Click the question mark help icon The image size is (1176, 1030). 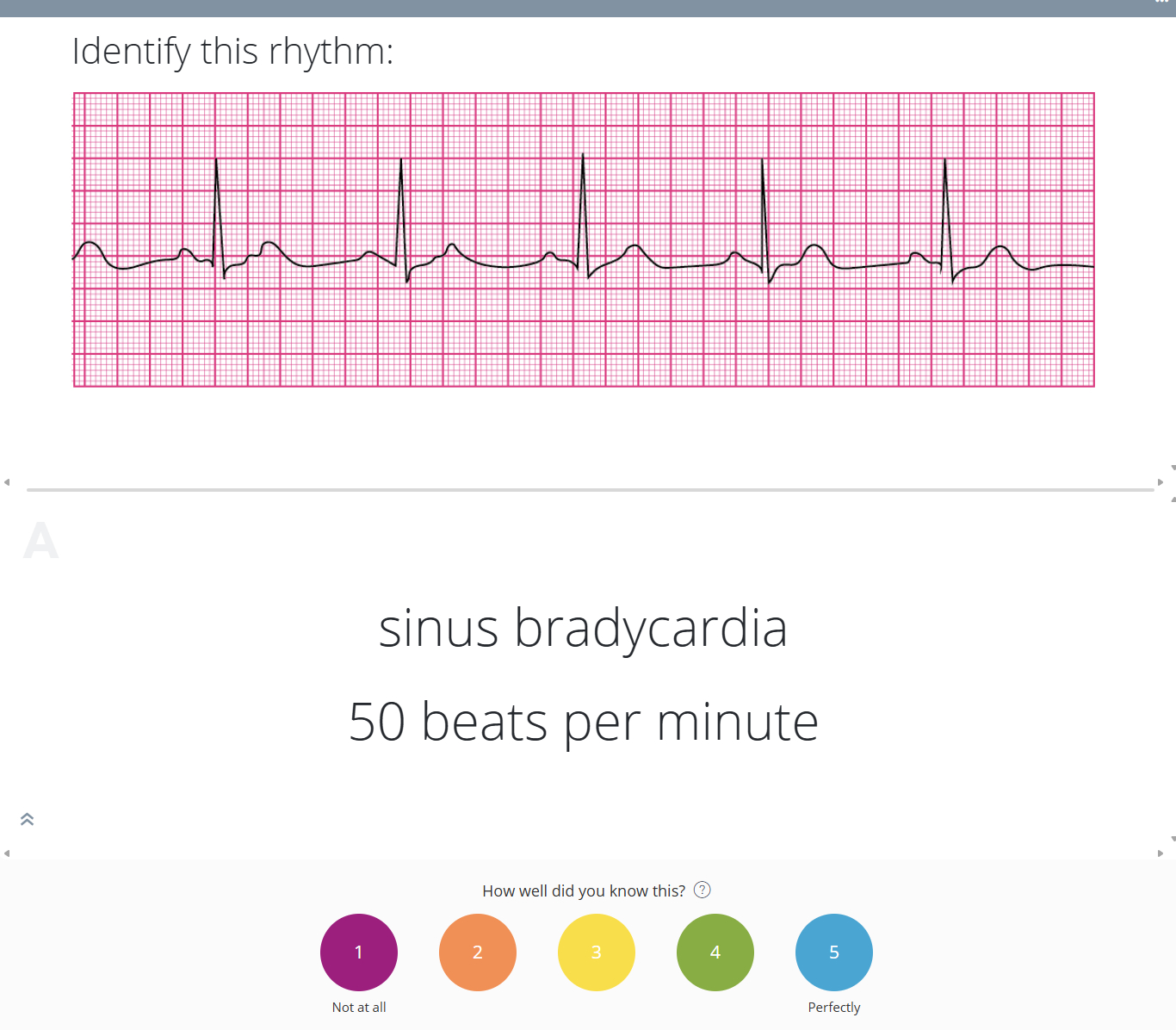click(703, 890)
